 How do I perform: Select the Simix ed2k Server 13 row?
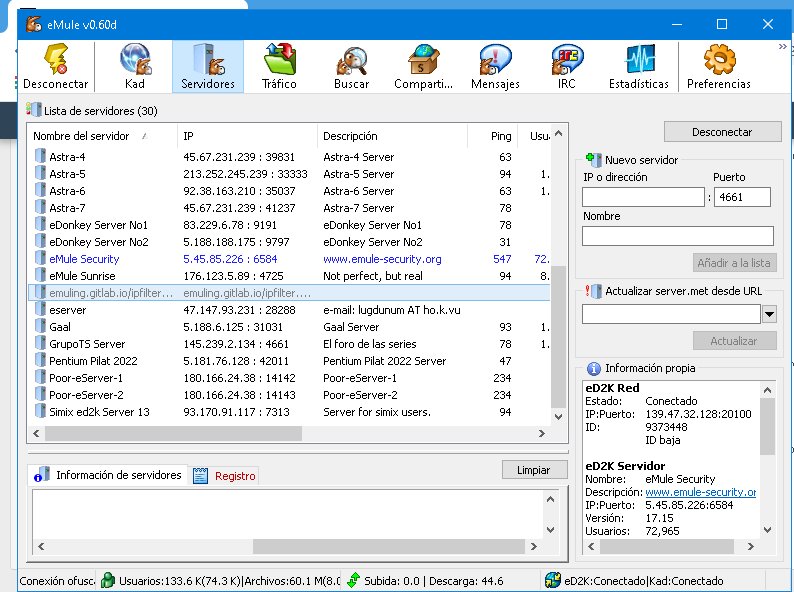(289, 412)
